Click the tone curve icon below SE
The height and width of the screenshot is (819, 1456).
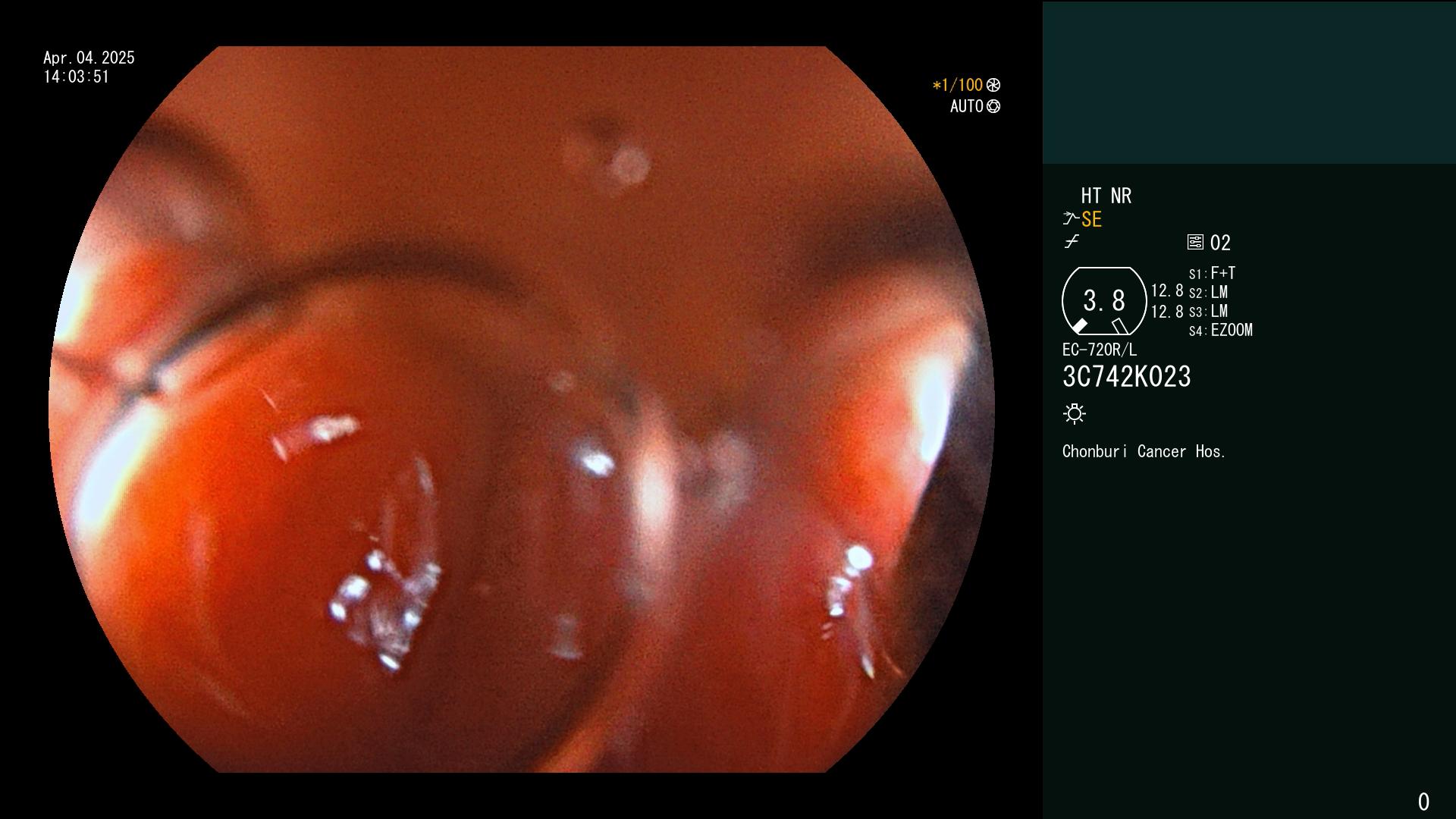pyautogui.click(x=1072, y=242)
